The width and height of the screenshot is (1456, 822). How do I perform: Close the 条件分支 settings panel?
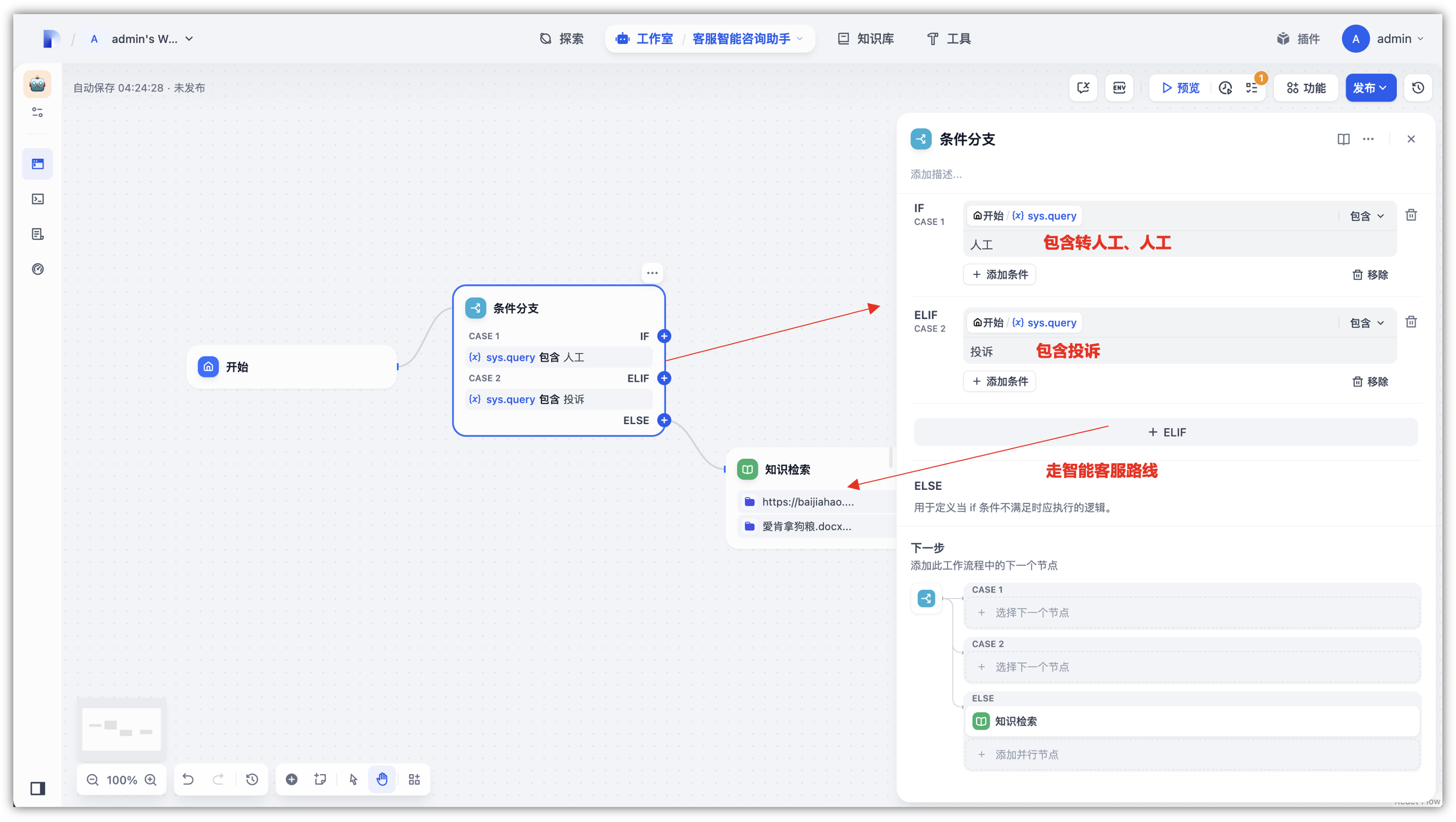click(1411, 139)
